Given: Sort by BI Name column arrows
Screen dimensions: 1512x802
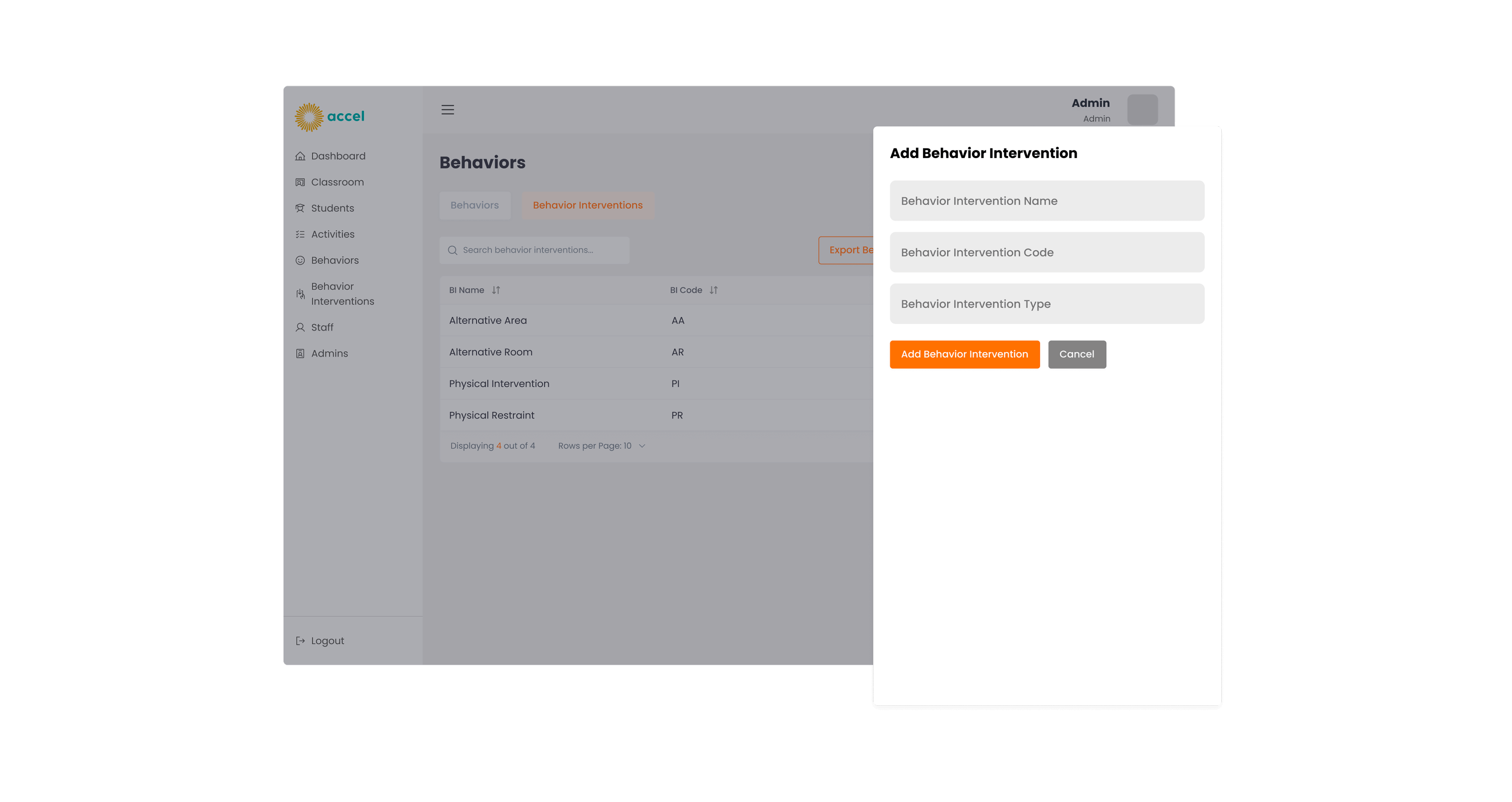Looking at the screenshot, I should click(496, 290).
